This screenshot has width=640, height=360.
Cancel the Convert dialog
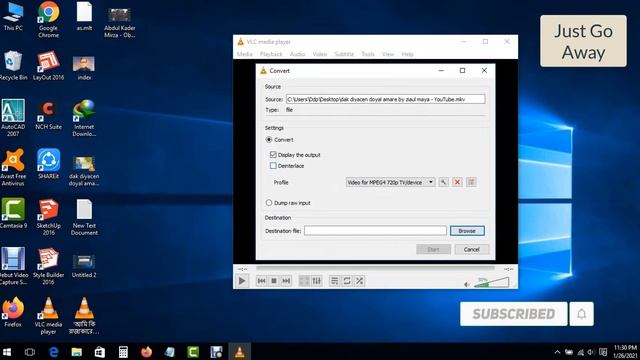coord(471,249)
